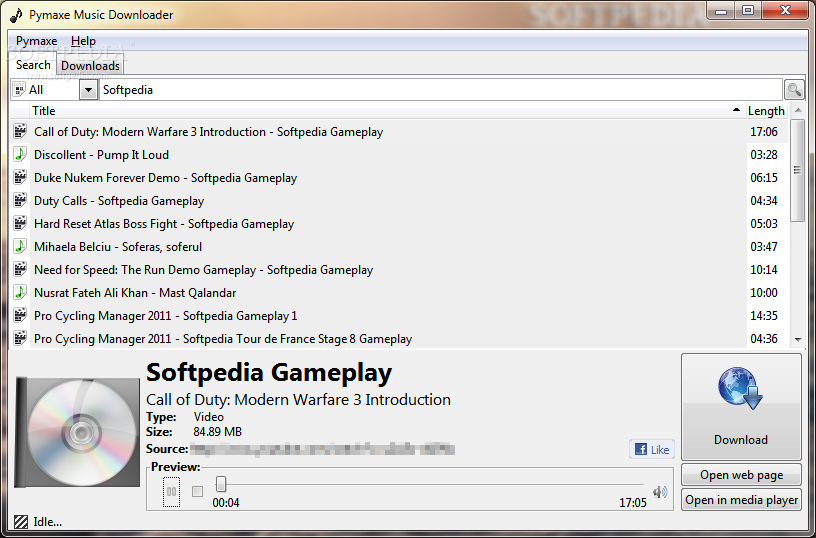
Task: Pause the preview playback
Action: [171, 492]
